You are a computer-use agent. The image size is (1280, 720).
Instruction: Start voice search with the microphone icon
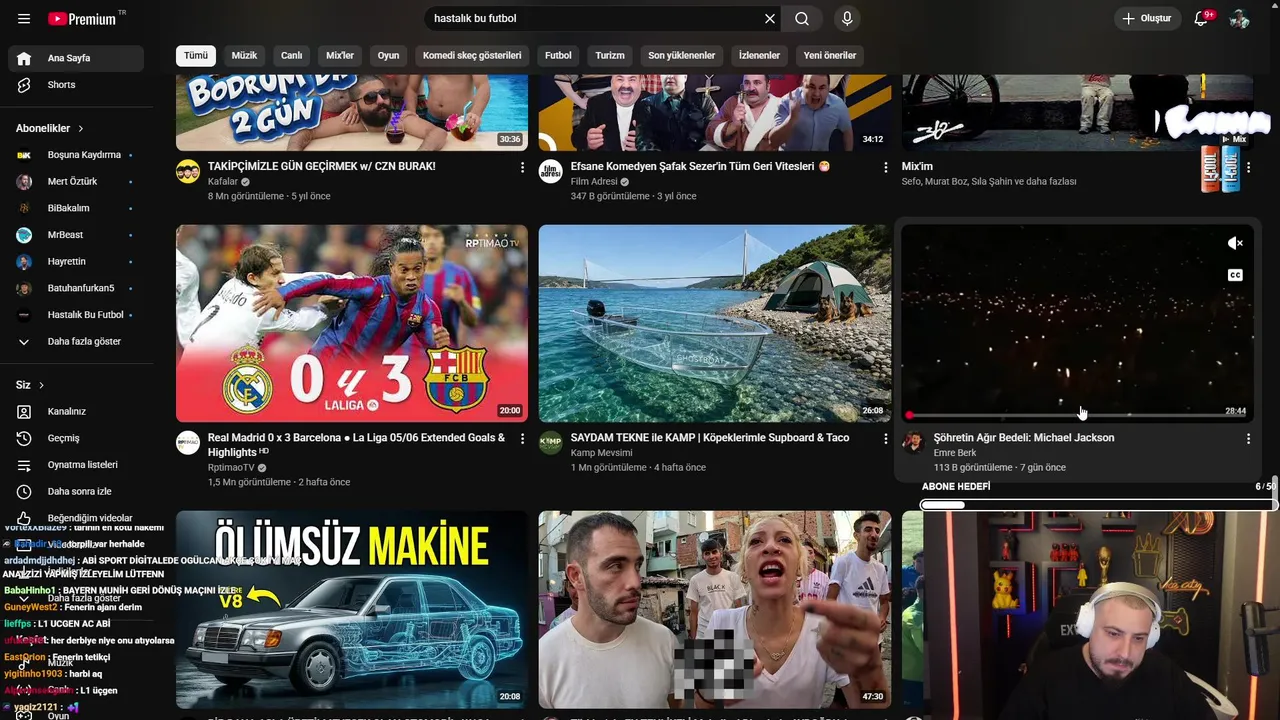[x=847, y=18]
